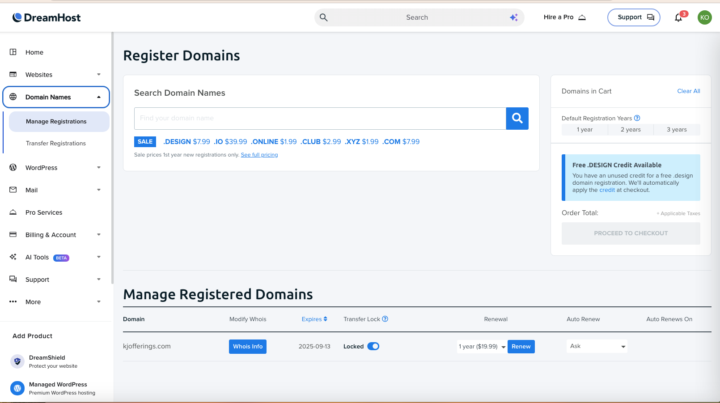
Task: Click the Domain Names globe icon
Action: 13,97
